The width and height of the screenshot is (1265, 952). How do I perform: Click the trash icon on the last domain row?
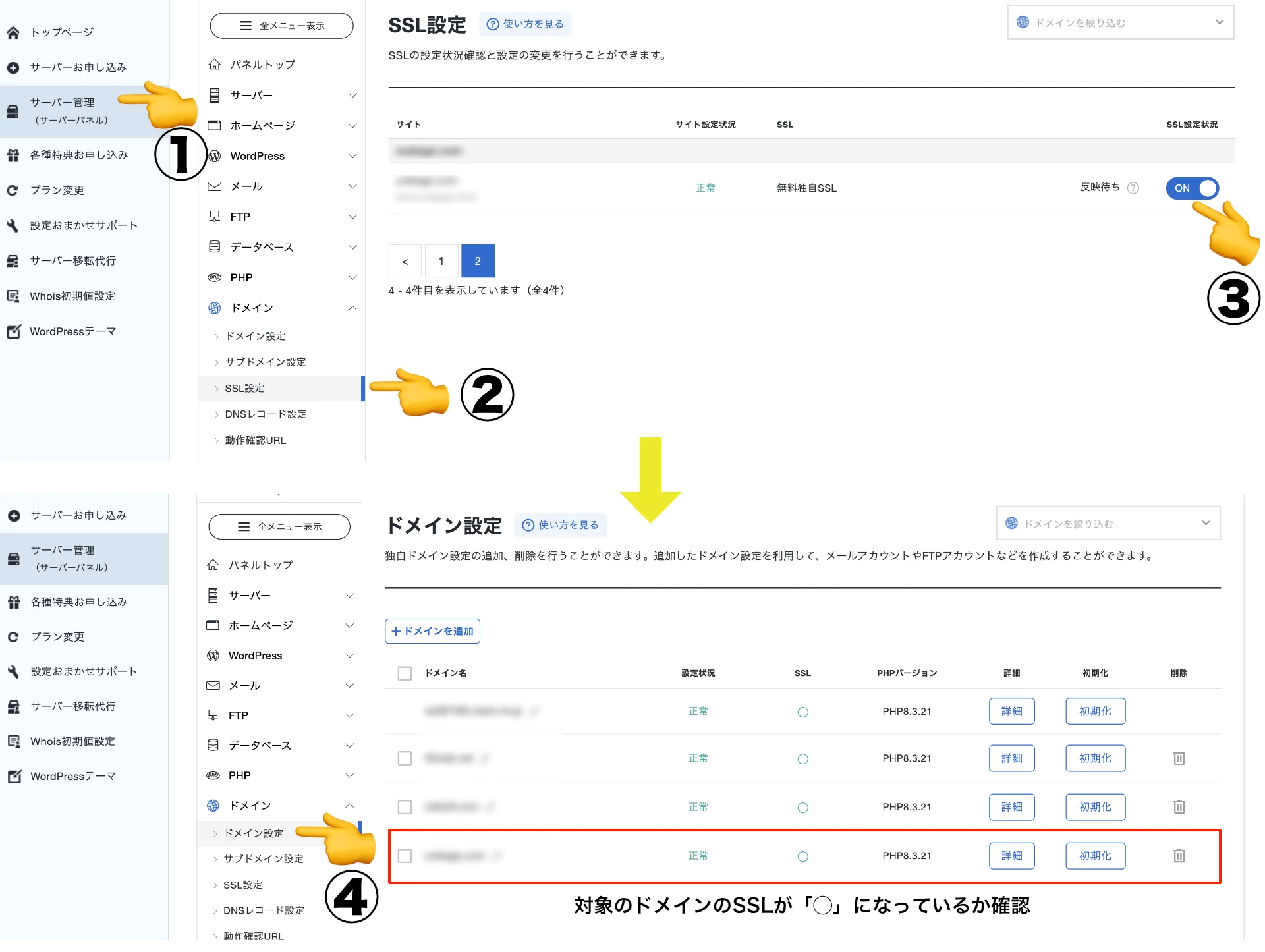[x=1179, y=855]
